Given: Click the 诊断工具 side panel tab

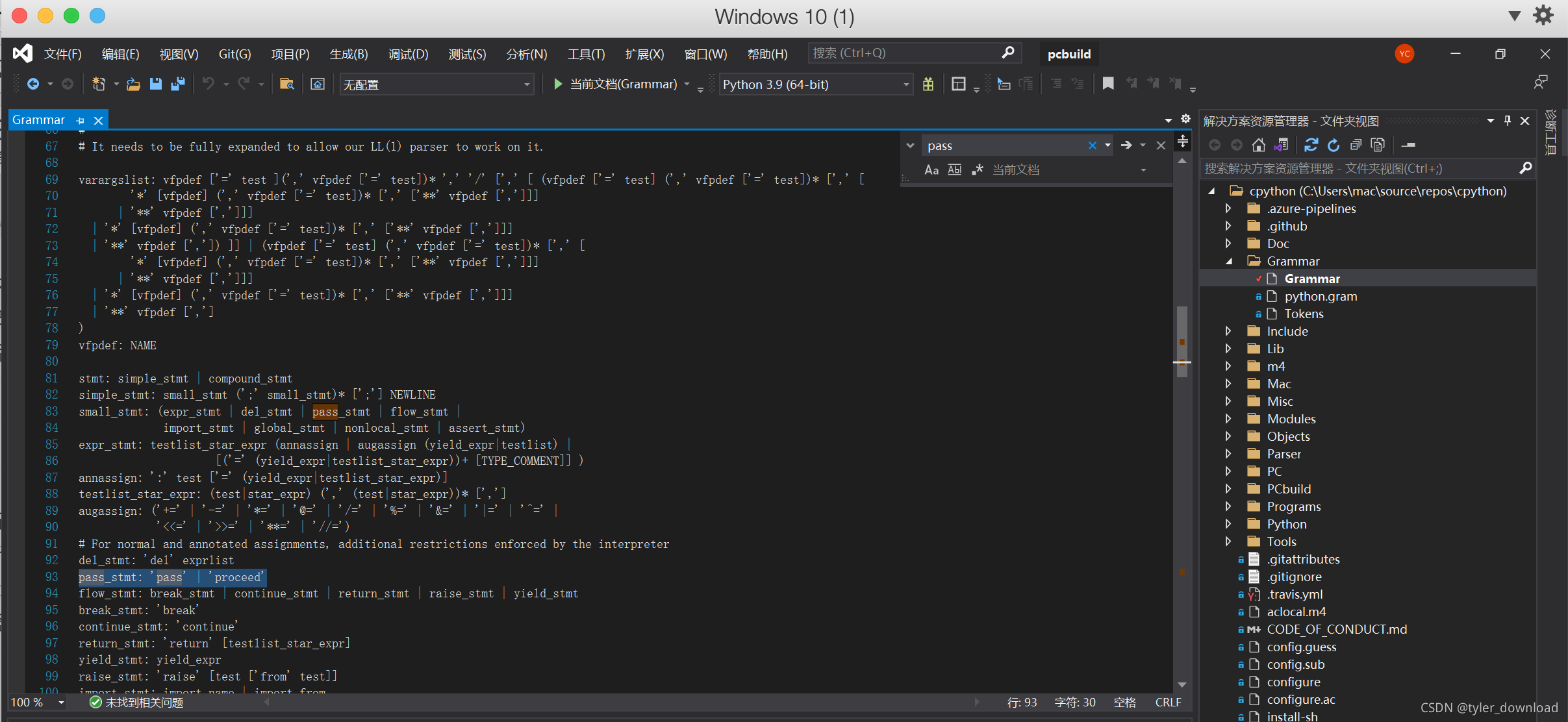Looking at the screenshot, I should (1550, 133).
